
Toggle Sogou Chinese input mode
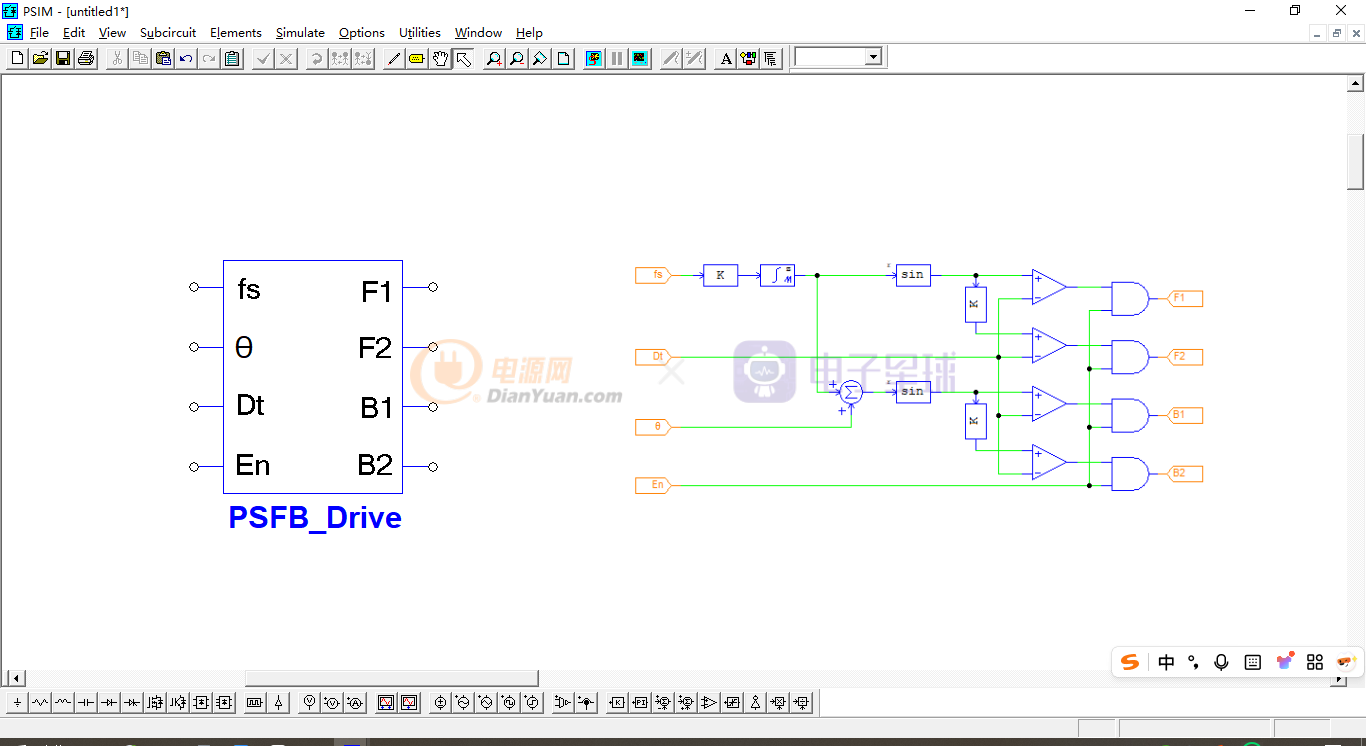1166,662
